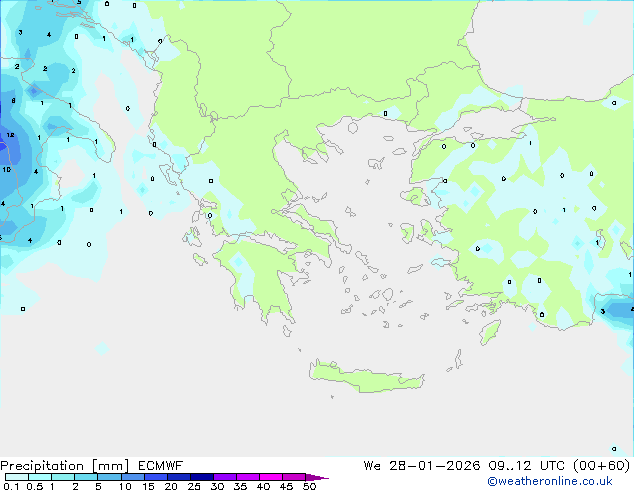Select the navy swatch between 25 and 30
The image size is (634, 490).
202,477
